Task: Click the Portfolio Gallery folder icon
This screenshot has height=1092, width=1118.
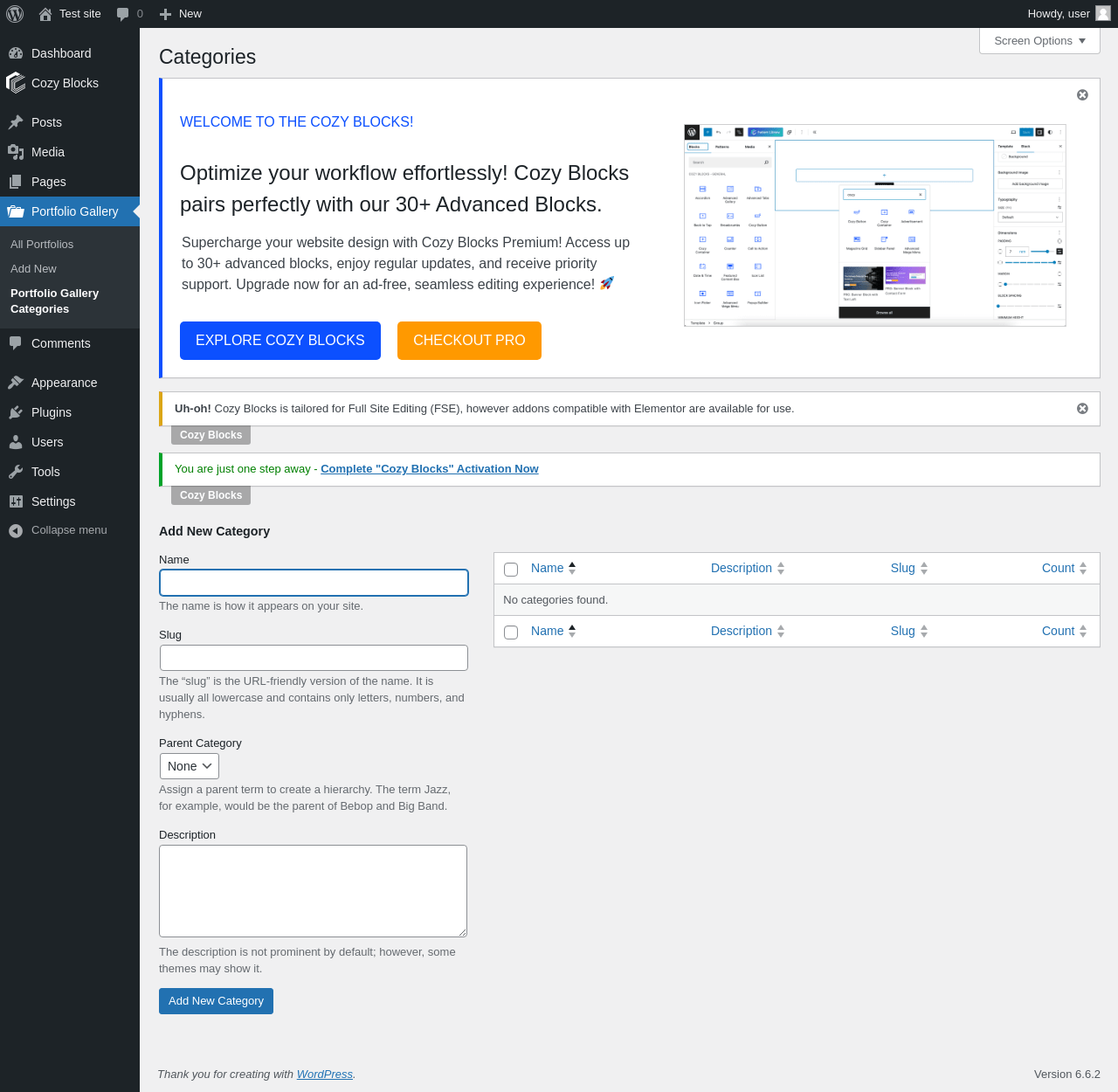Action: (16, 211)
